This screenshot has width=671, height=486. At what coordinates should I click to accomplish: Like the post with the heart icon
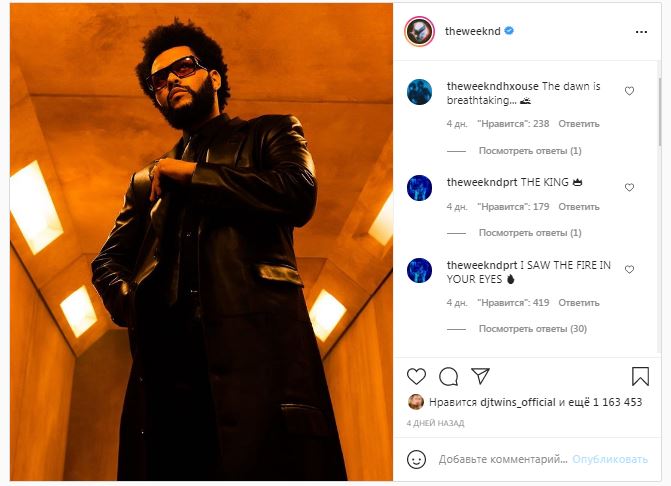pos(416,376)
